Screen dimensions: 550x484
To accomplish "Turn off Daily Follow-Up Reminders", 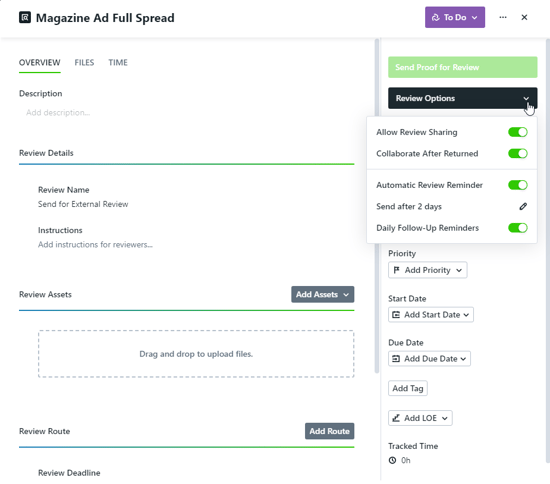I will (517, 228).
